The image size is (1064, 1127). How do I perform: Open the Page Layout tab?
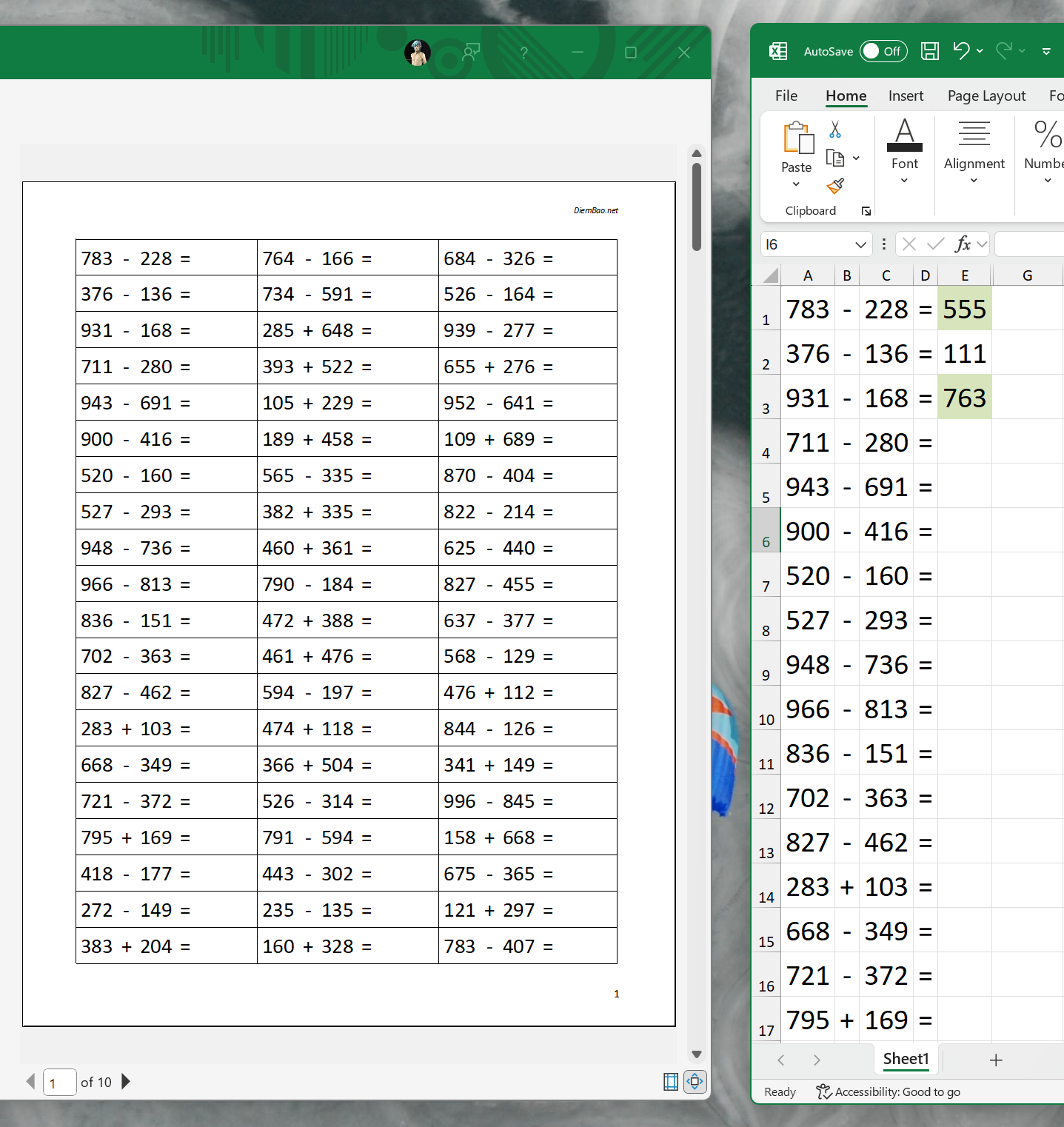986,96
